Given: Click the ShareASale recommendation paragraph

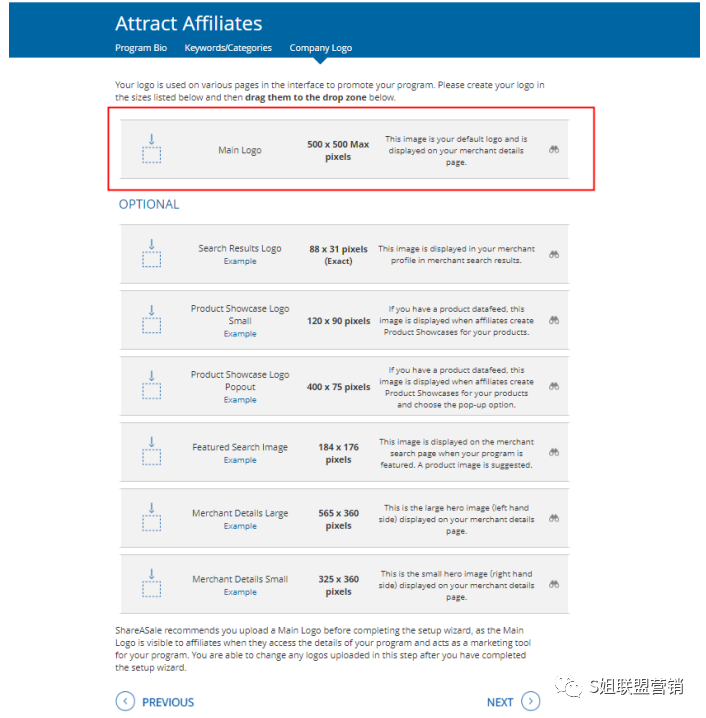Looking at the screenshot, I should coord(323,649).
